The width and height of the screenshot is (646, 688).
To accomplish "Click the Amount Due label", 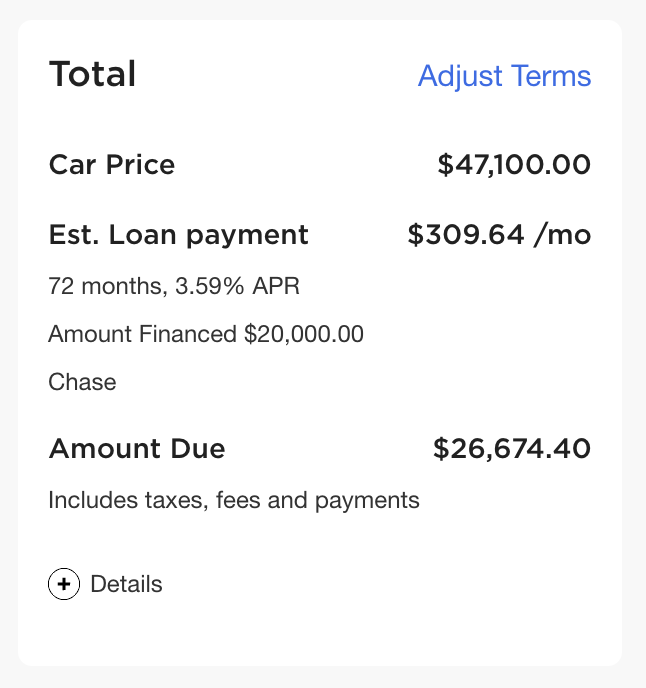I will point(137,448).
